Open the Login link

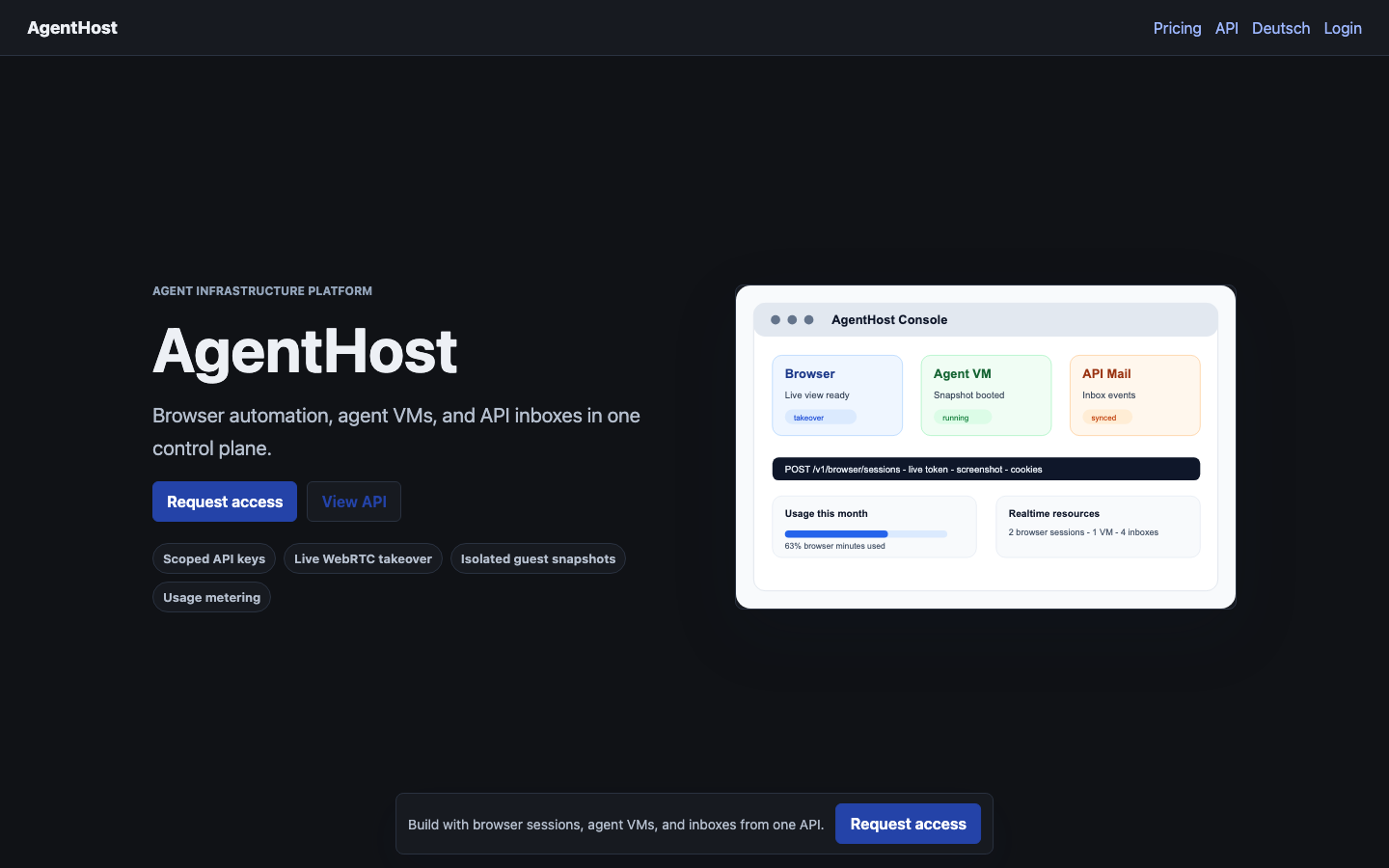[1343, 28]
